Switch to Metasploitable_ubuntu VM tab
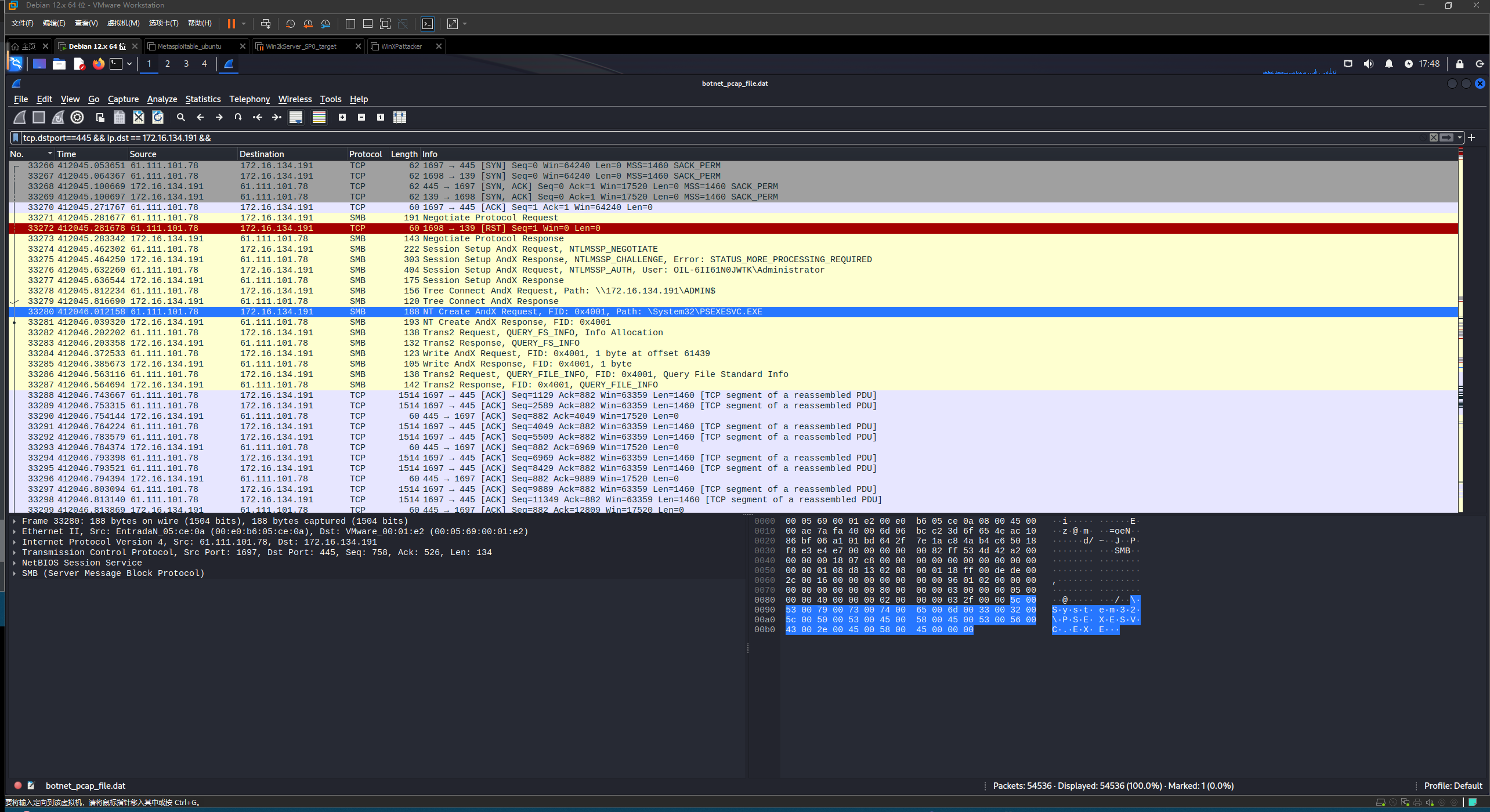 tap(189, 46)
